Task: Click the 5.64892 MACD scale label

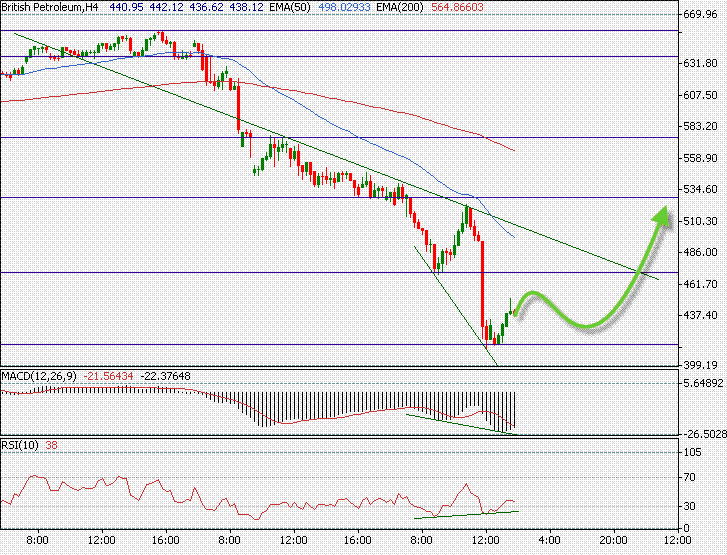Action: (703, 383)
